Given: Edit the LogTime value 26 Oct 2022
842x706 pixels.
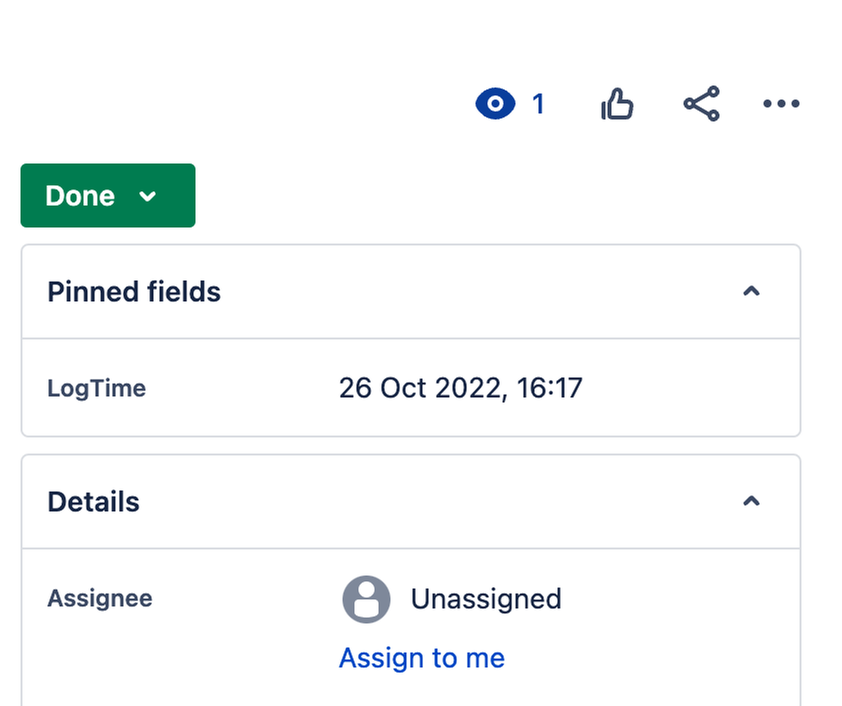Looking at the screenshot, I should pyautogui.click(x=461, y=388).
